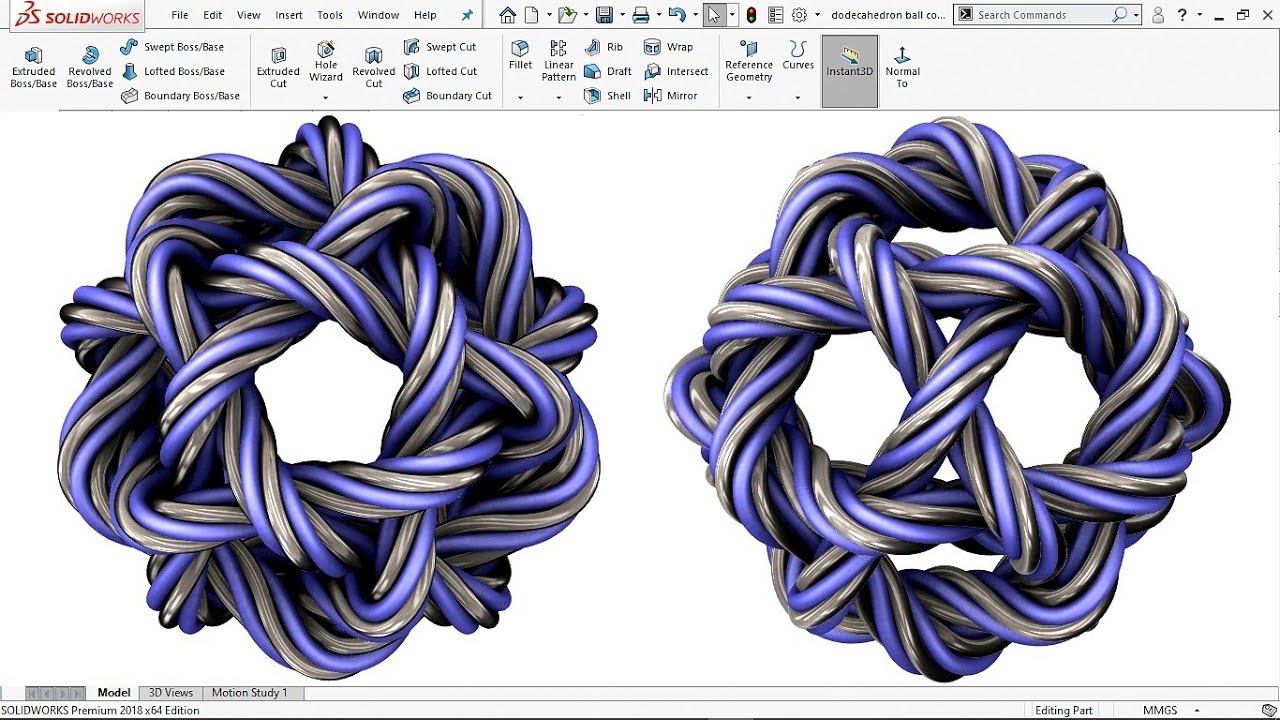Image resolution: width=1280 pixels, height=720 pixels.
Task: Choose Swept Boss/Base feature
Action: (x=172, y=47)
